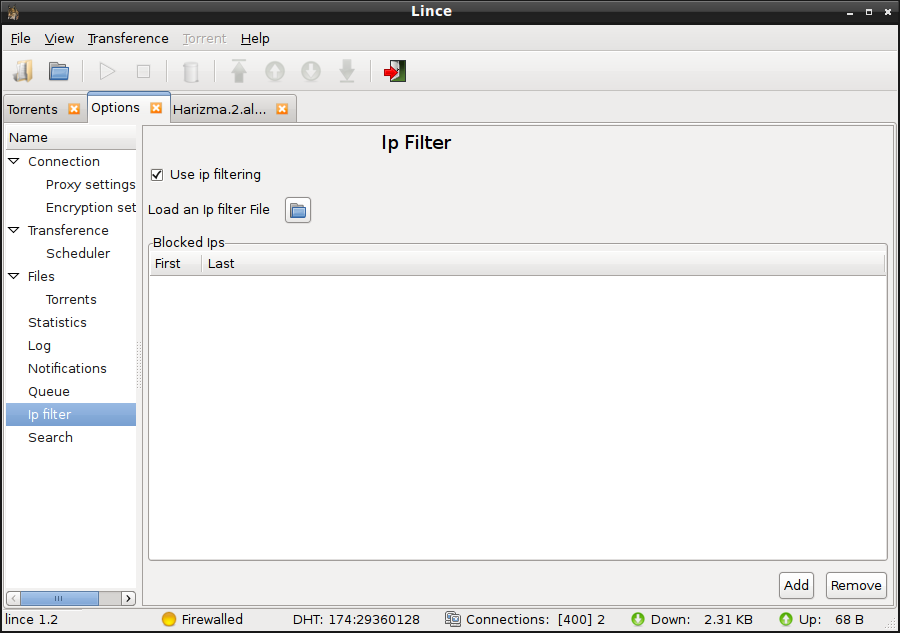Collapse the Connection tree node
The image size is (900, 633).
point(14,161)
